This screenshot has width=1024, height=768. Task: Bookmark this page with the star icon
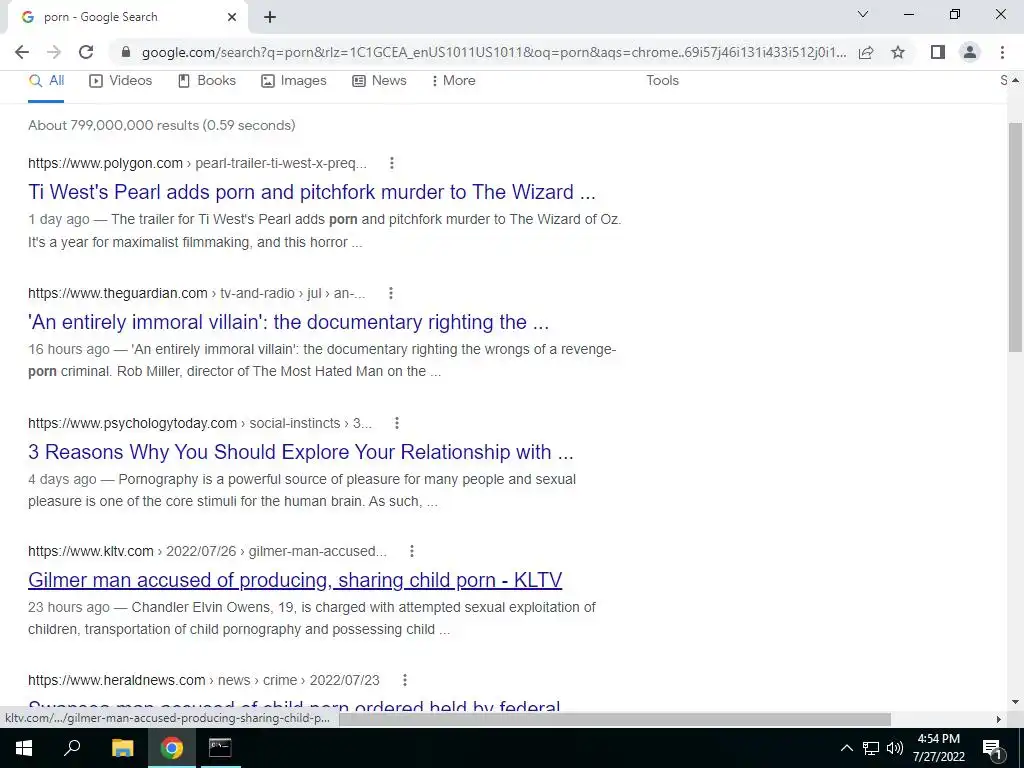898,52
